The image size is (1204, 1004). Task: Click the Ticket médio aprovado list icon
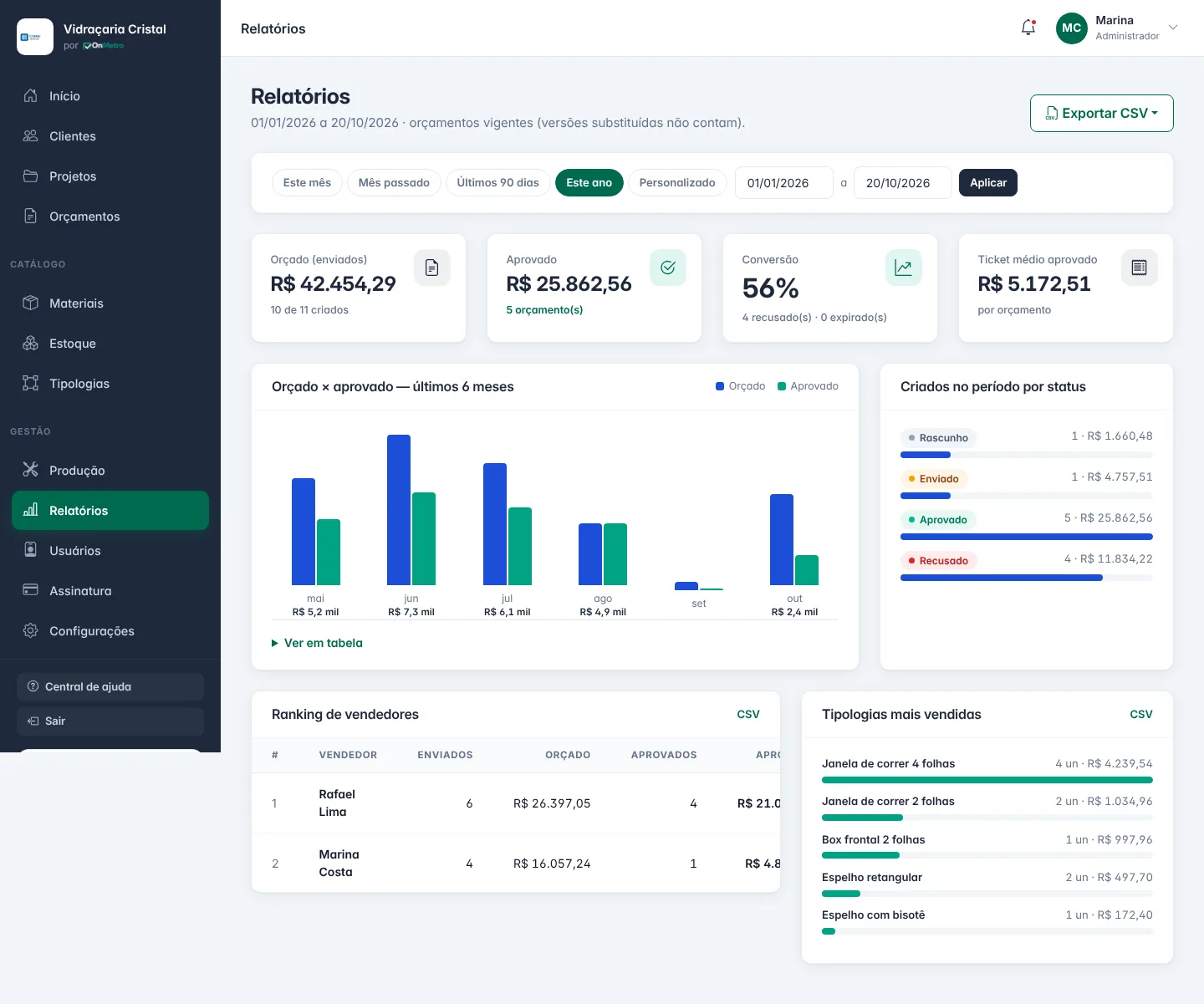click(1140, 268)
